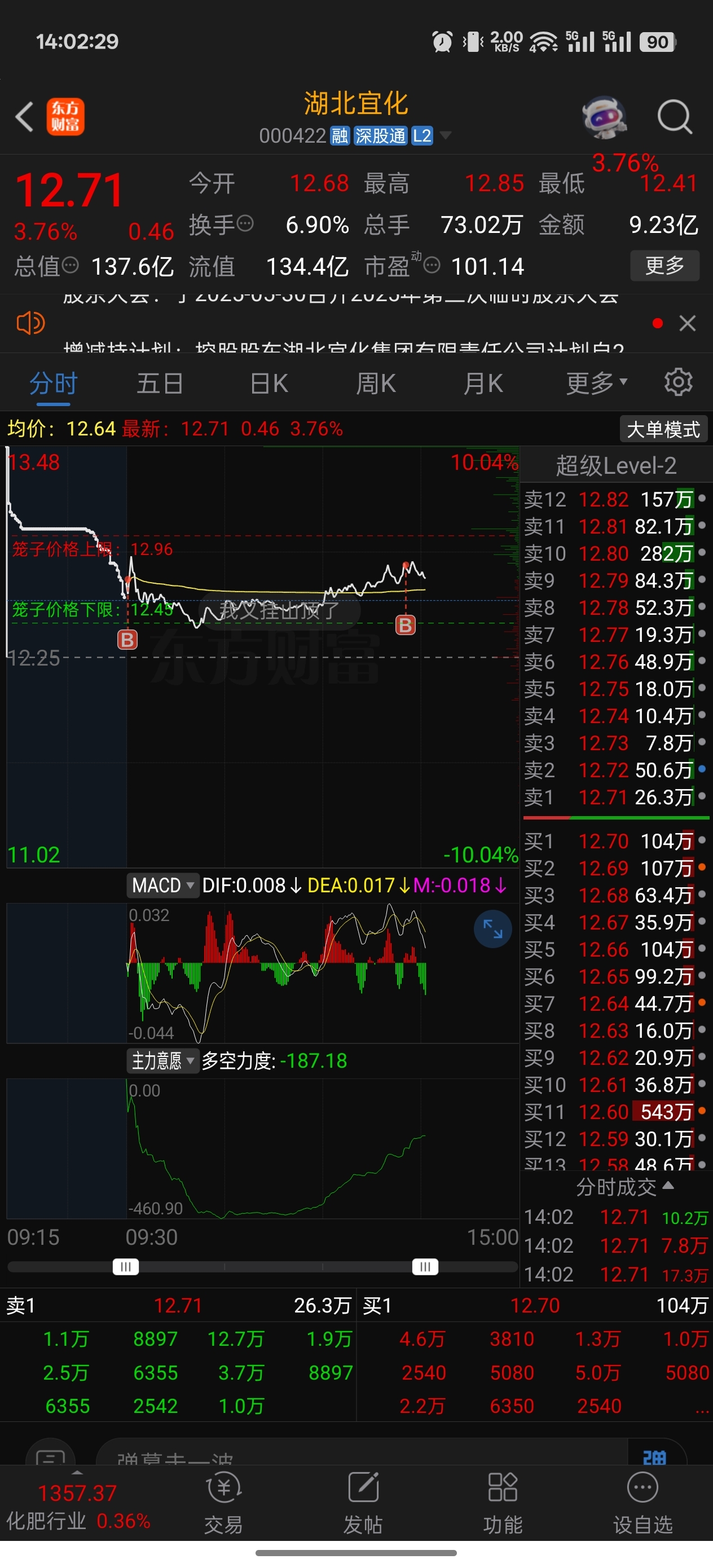Viewport: 713px width, 1568px height.
Task: Tap the 融 margin badge
Action: pyautogui.click(x=340, y=135)
